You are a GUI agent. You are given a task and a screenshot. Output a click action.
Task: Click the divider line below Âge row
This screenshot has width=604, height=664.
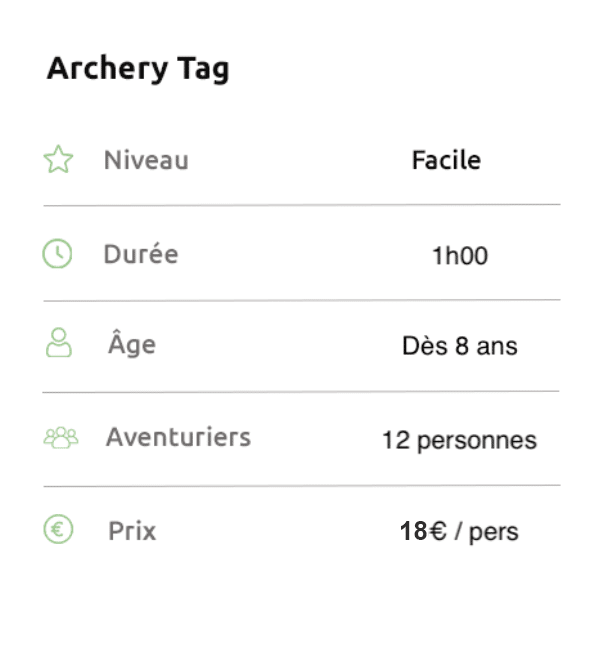coord(301,392)
